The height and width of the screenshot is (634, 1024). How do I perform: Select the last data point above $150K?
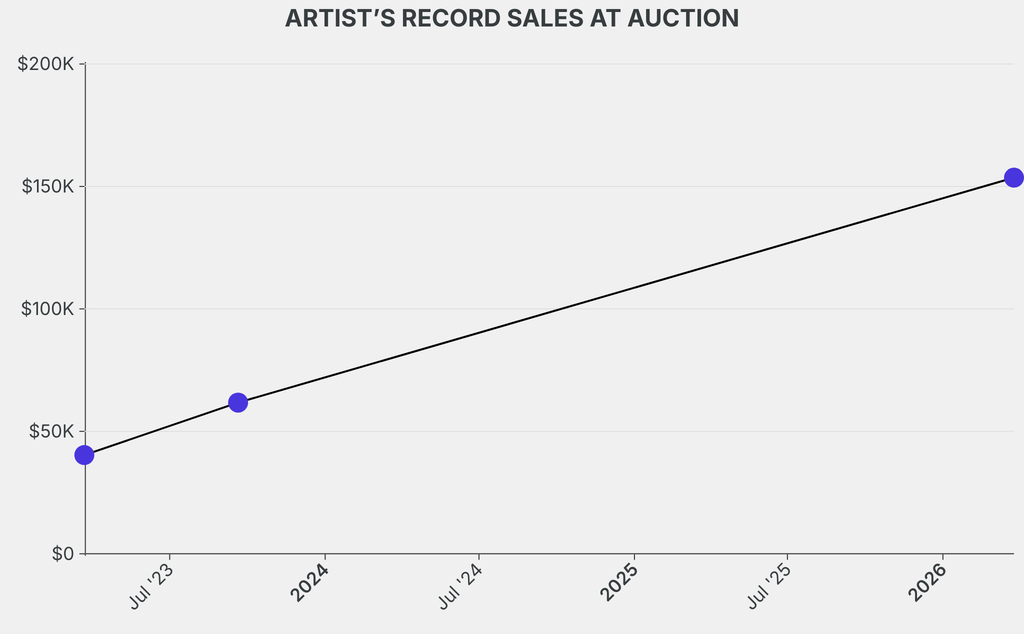coord(1013,177)
